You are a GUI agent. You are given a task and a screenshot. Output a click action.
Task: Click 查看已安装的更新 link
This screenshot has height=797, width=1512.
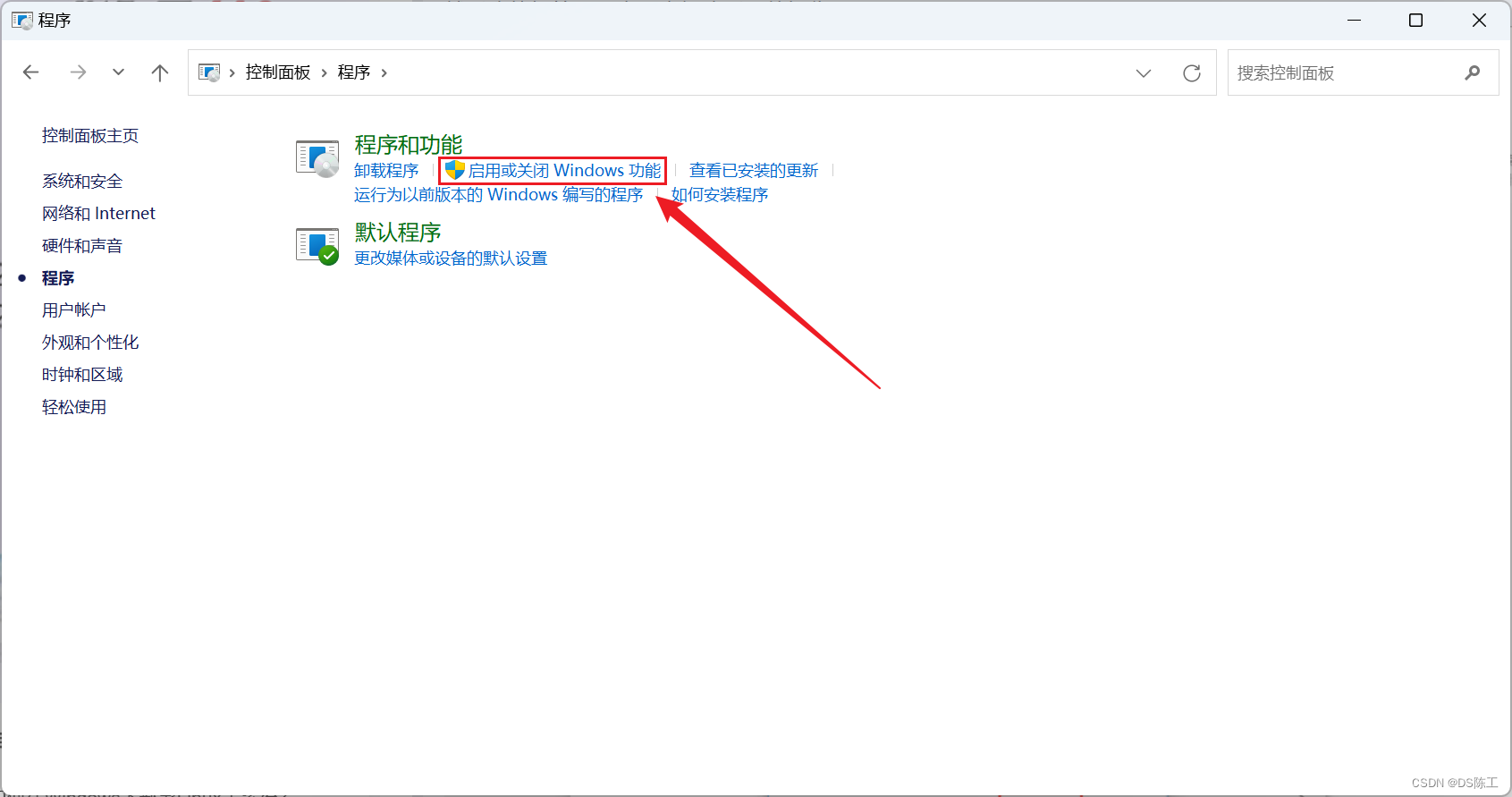[x=754, y=171]
